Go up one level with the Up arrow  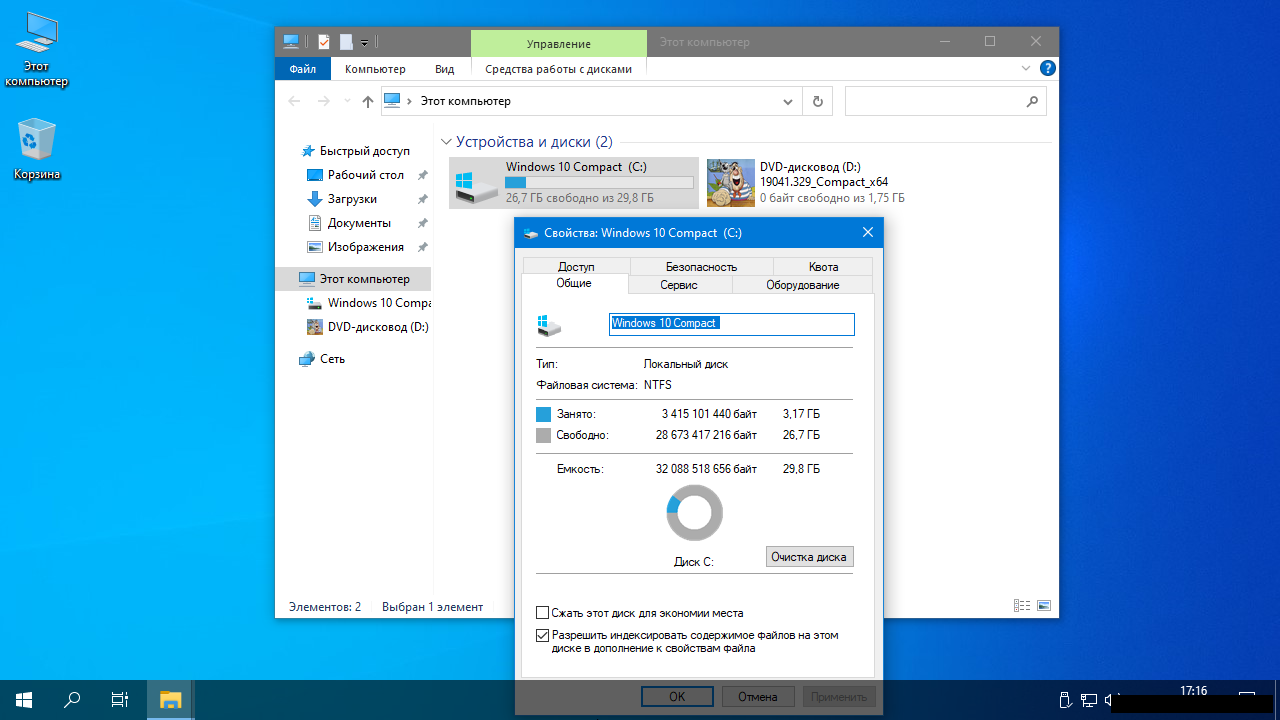point(368,101)
